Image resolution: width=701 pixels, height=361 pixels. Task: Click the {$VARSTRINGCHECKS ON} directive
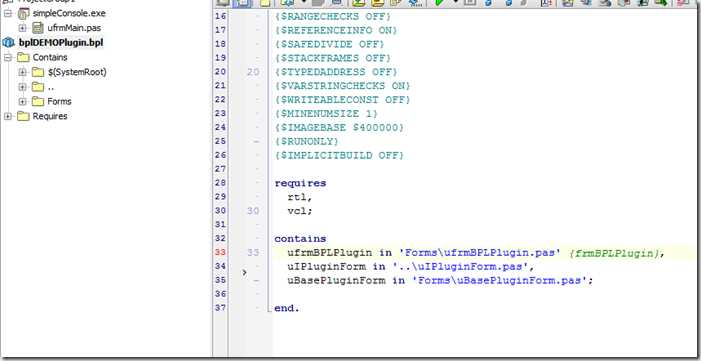point(342,86)
